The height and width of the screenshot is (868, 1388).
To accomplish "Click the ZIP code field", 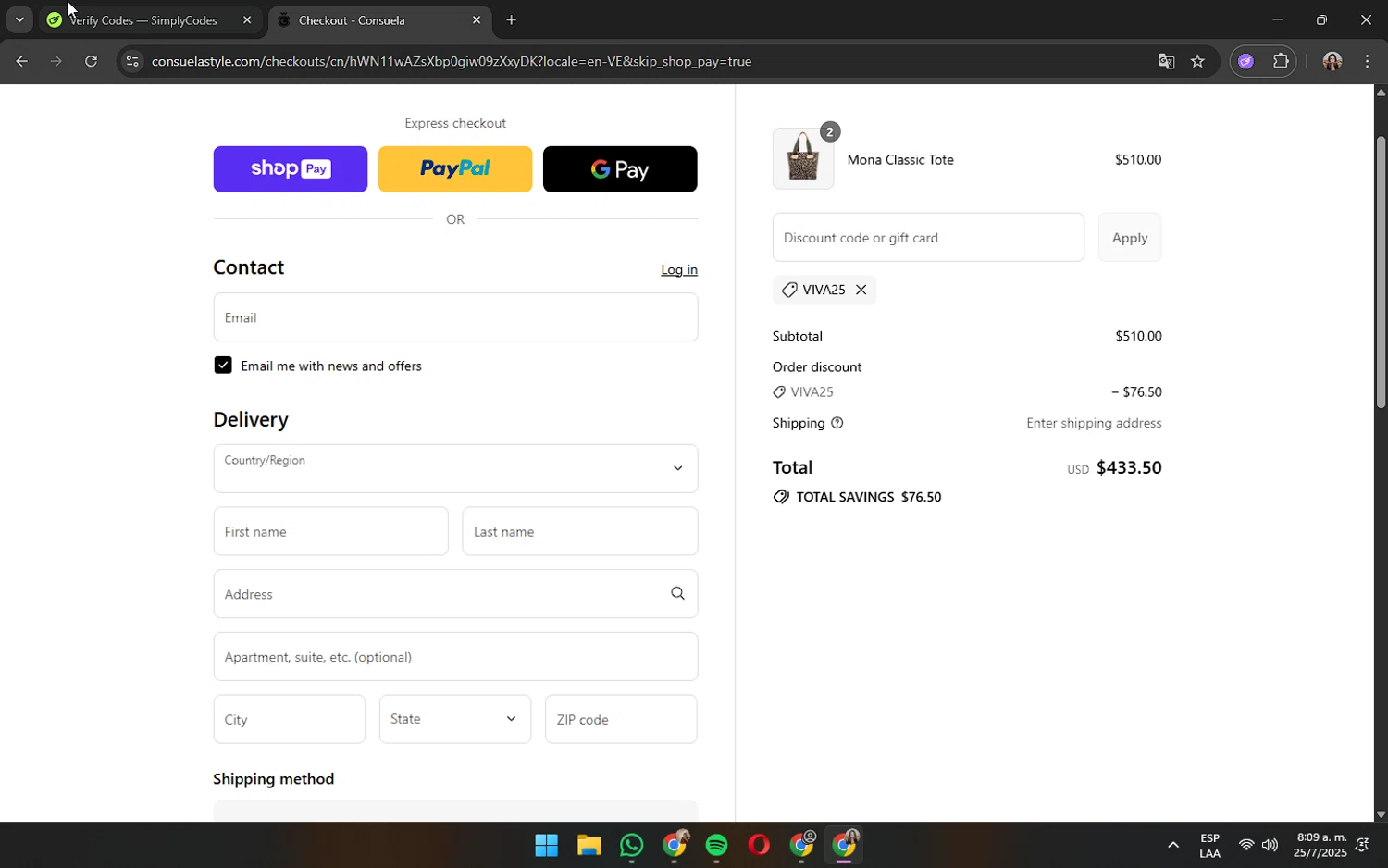I will click(621, 719).
